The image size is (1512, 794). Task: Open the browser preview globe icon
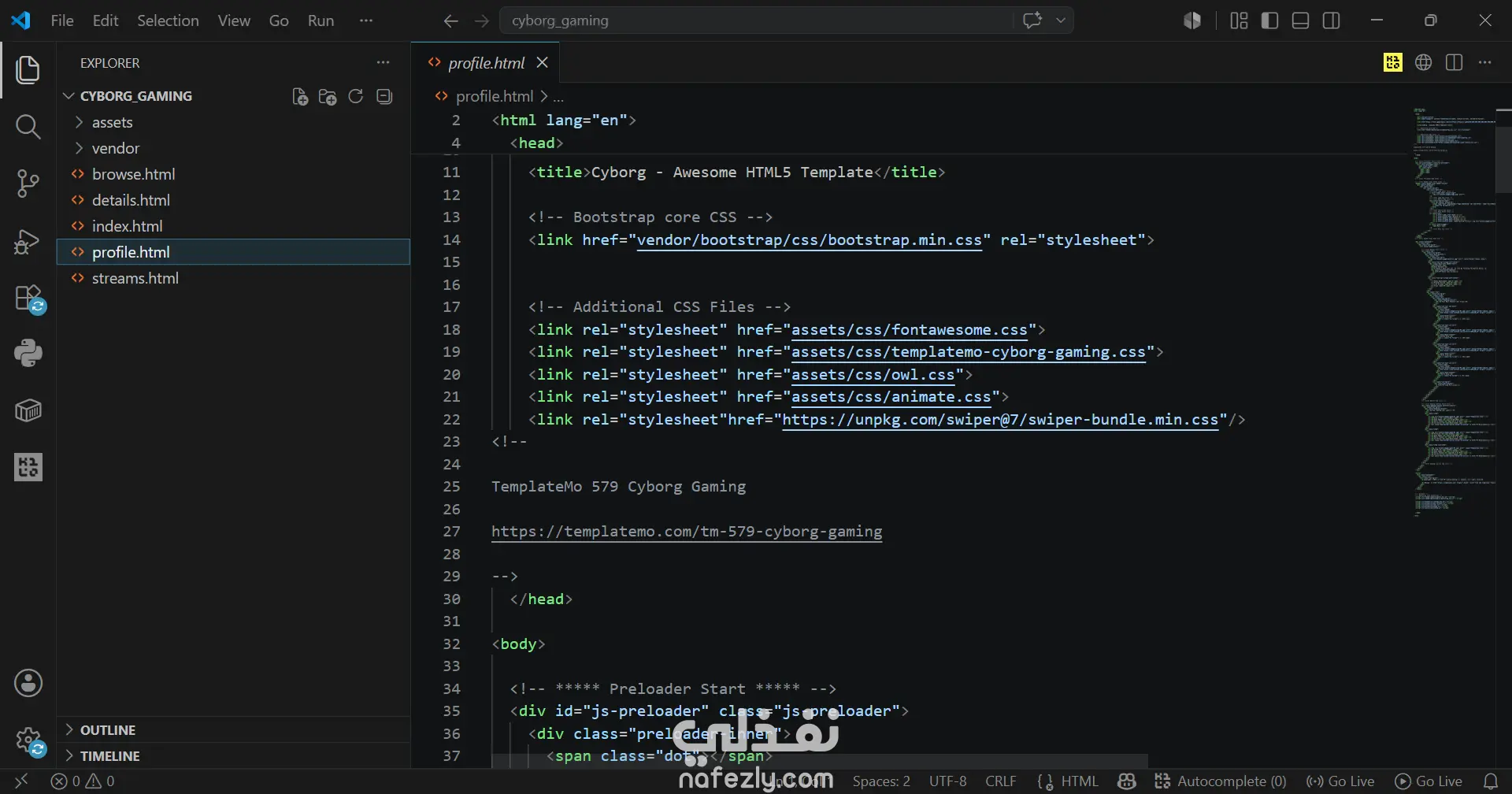[1423, 62]
